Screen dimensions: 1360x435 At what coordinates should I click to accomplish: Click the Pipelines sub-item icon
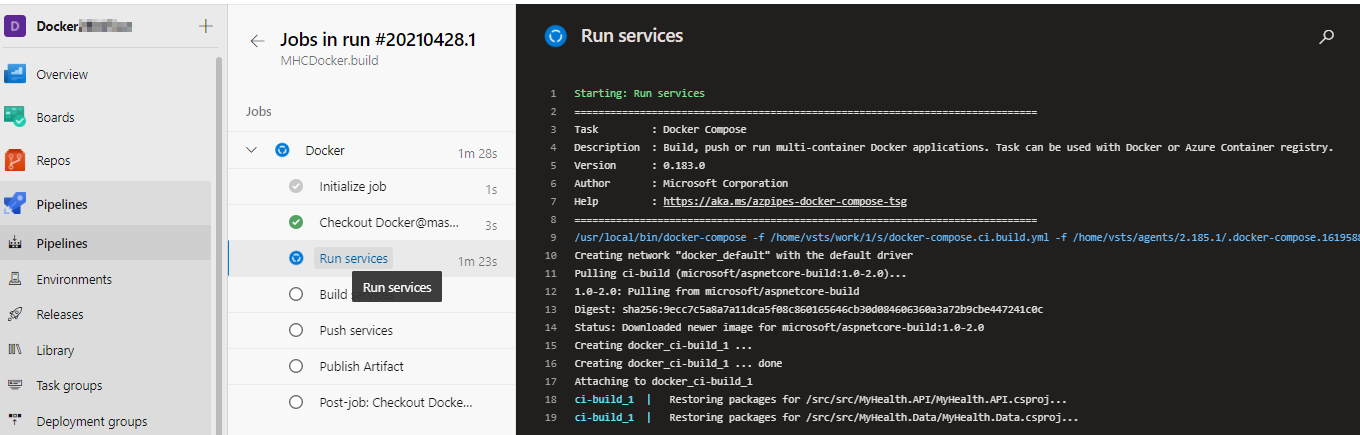pyautogui.click(x=15, y=243)
